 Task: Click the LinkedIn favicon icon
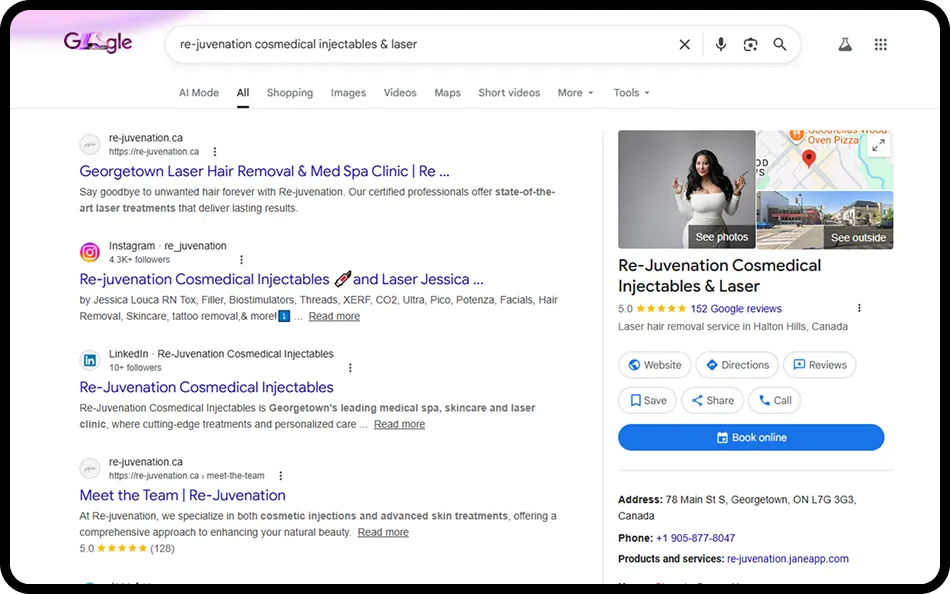tap(90, 360)
